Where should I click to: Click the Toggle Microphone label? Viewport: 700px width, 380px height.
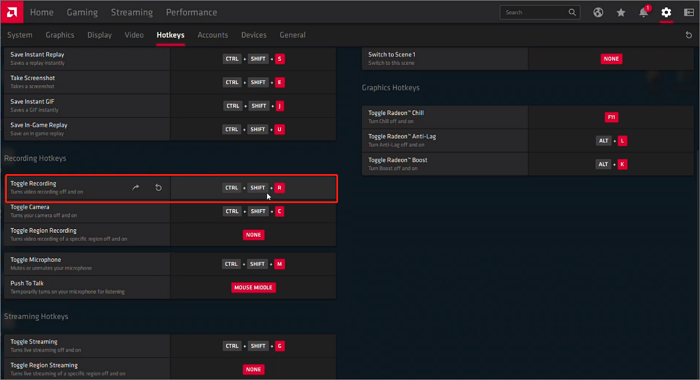click(36, 260)
